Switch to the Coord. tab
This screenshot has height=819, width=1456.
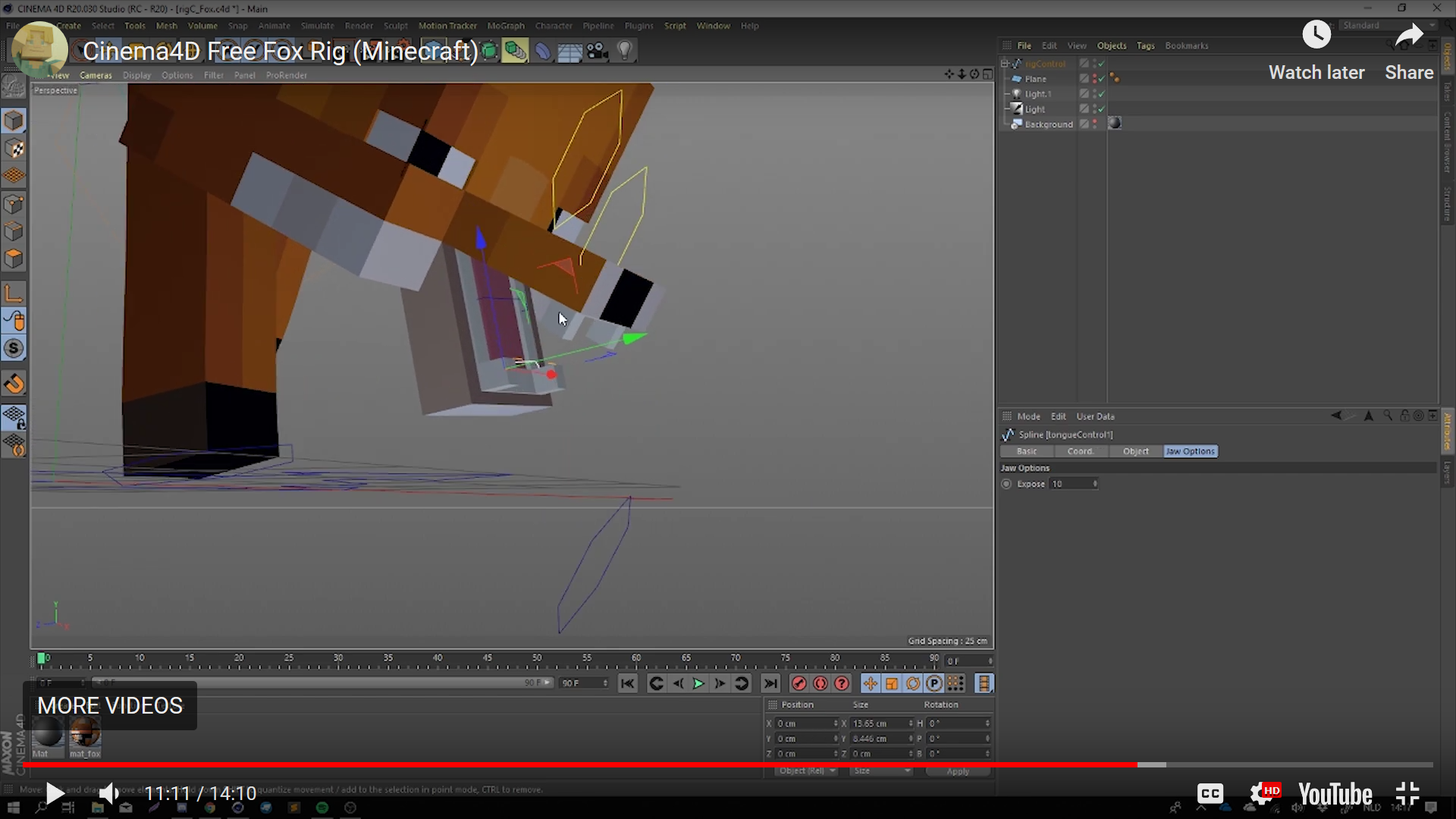(x=1081, y=451)
